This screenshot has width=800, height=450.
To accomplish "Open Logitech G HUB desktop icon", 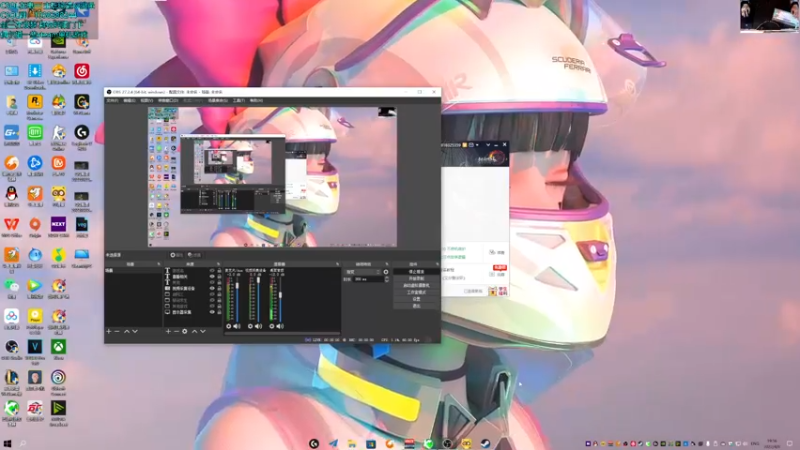I will tap(82, 133).
